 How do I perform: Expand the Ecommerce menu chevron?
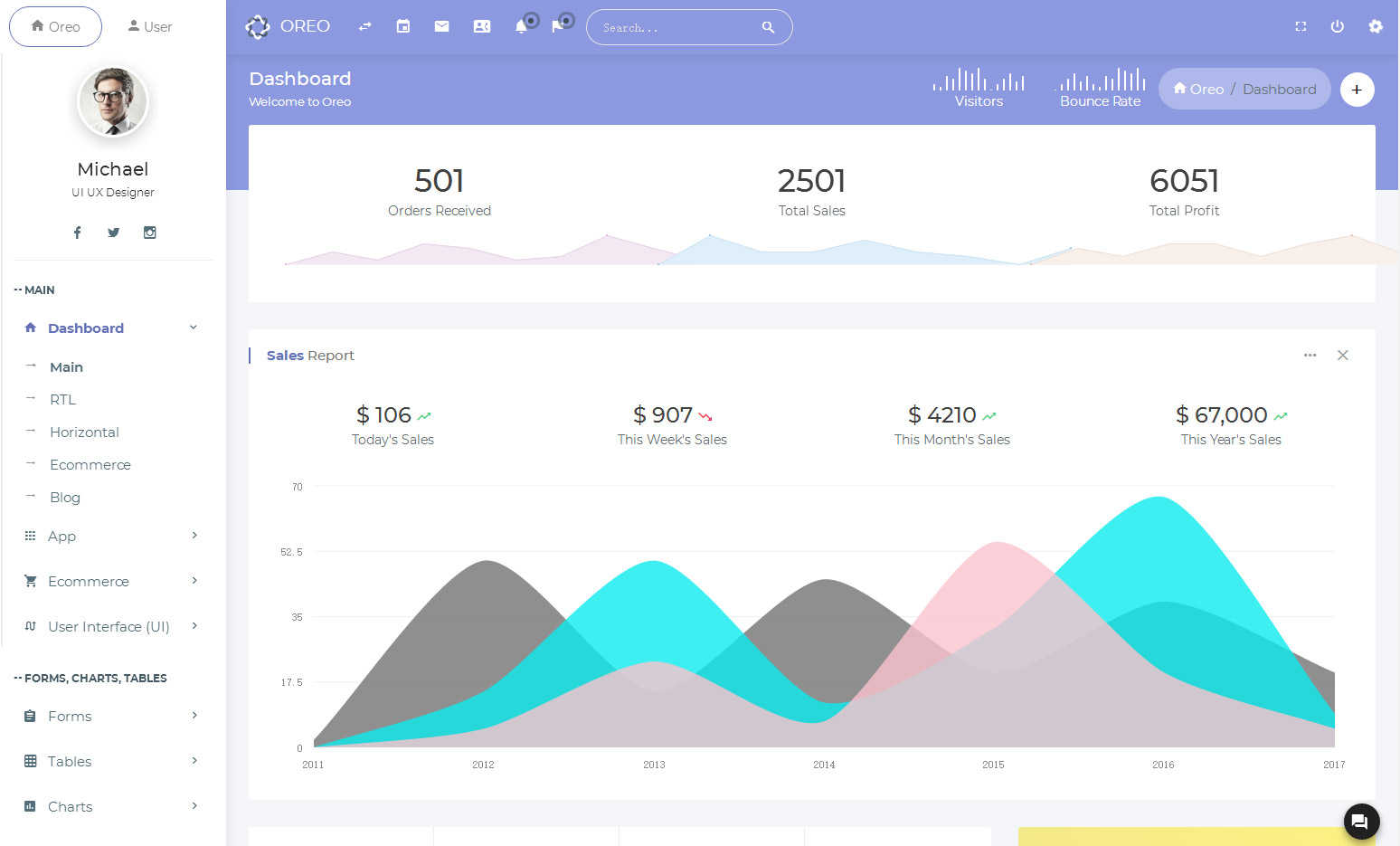click(194, 581)
